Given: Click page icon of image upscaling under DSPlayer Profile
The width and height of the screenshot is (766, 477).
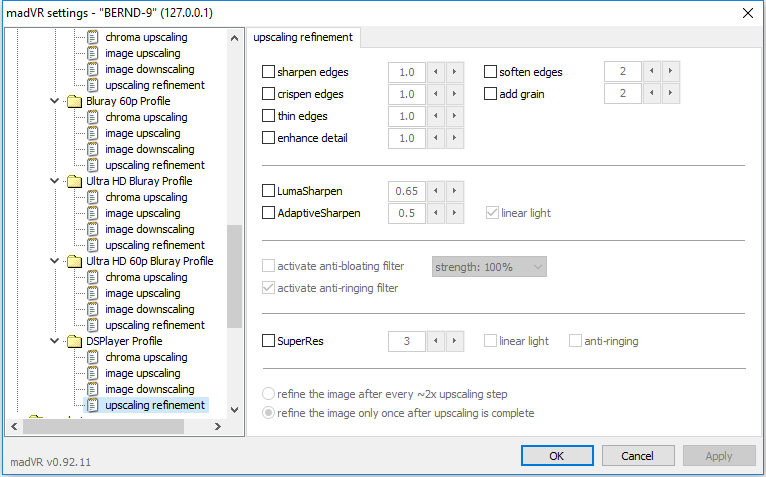Looking at the screenshot, I should pyautogui.click(x=92, y=373).
